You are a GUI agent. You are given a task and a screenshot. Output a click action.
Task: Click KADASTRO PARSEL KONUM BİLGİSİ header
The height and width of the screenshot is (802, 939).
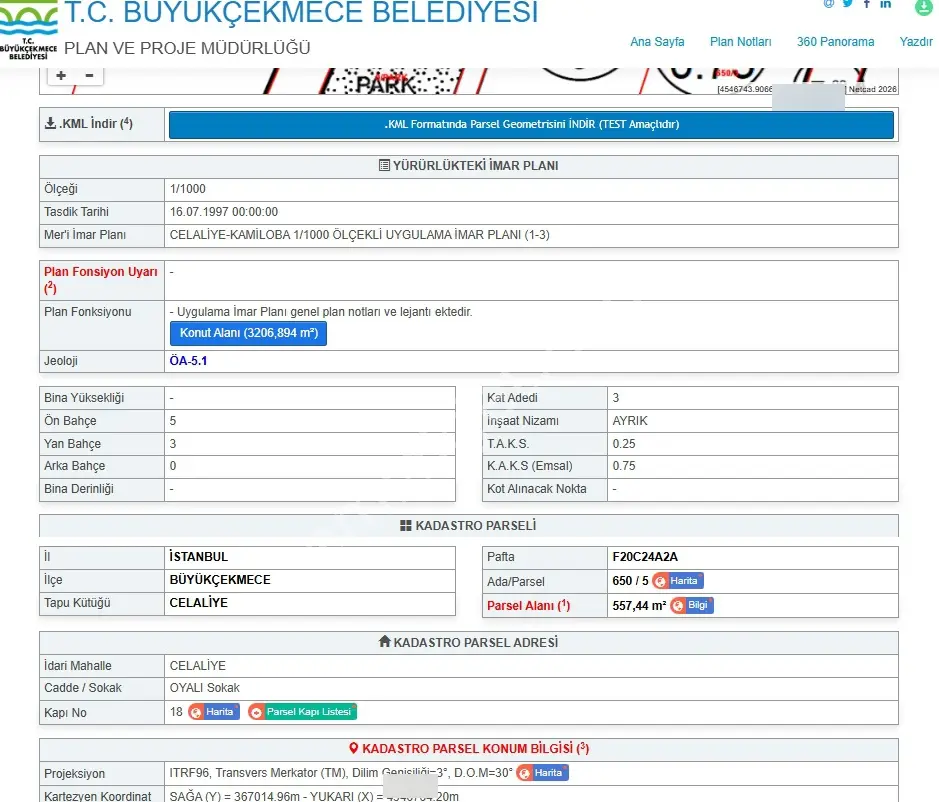coord(469,748)
